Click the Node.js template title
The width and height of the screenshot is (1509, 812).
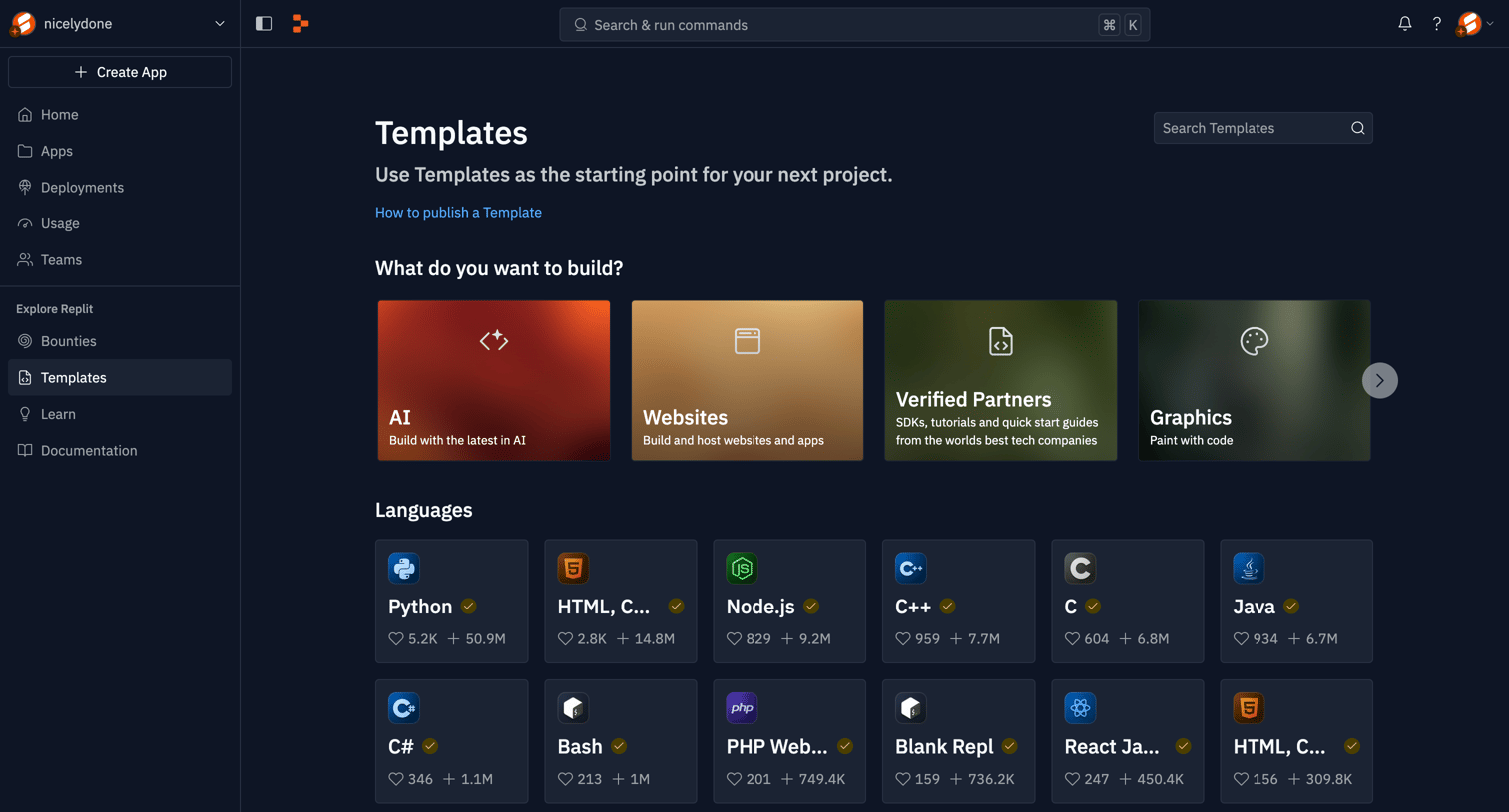click(x=760, y=607)
